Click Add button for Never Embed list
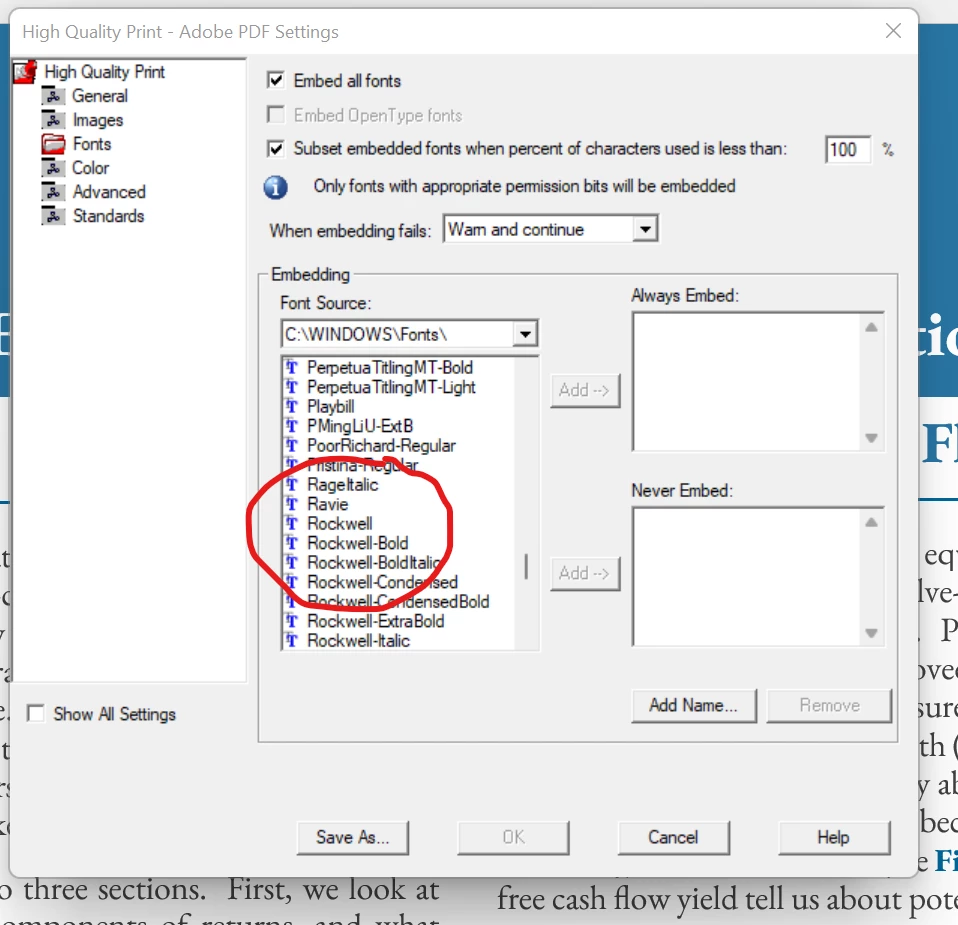 point(585,573)
